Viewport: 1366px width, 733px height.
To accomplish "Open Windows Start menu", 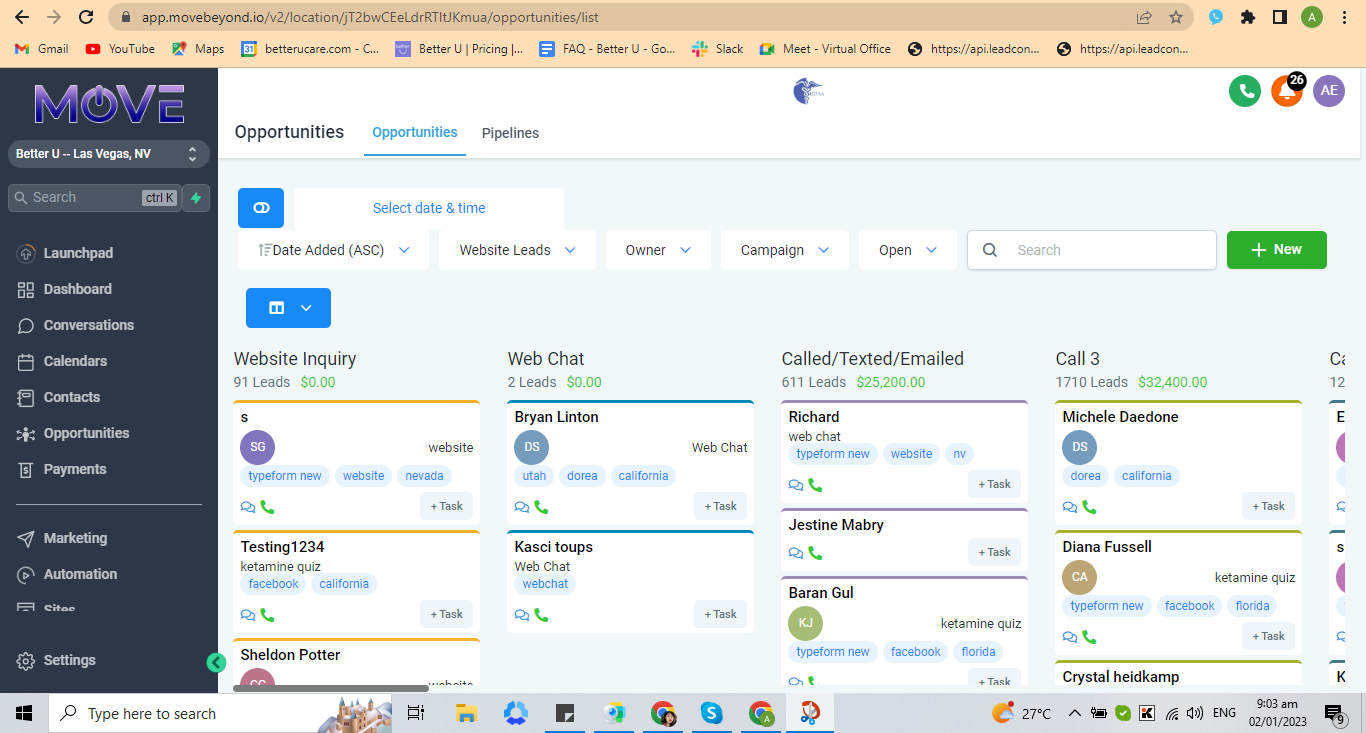I will [x=24, y=713].
